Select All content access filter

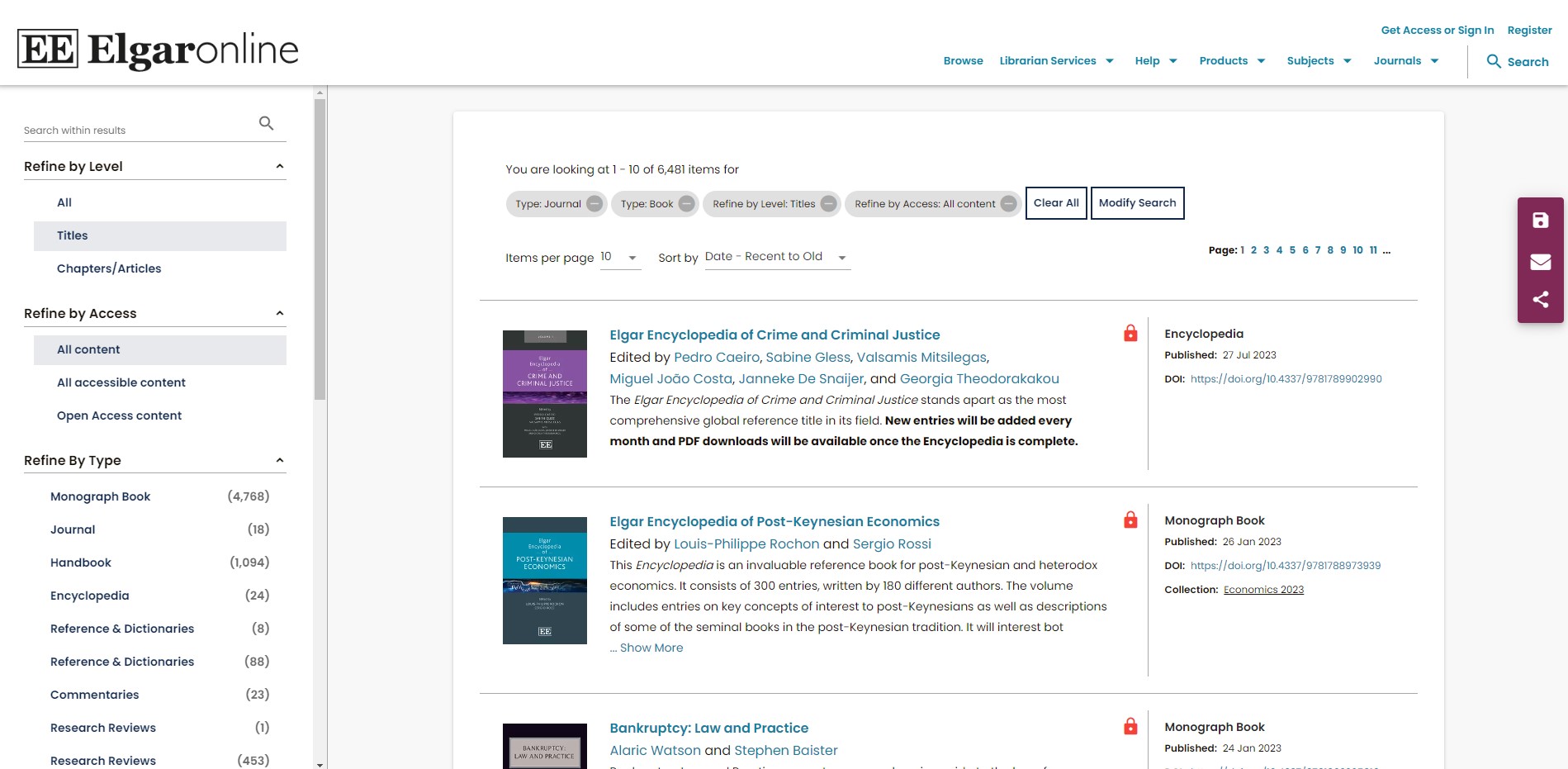[x=160, y=349]
